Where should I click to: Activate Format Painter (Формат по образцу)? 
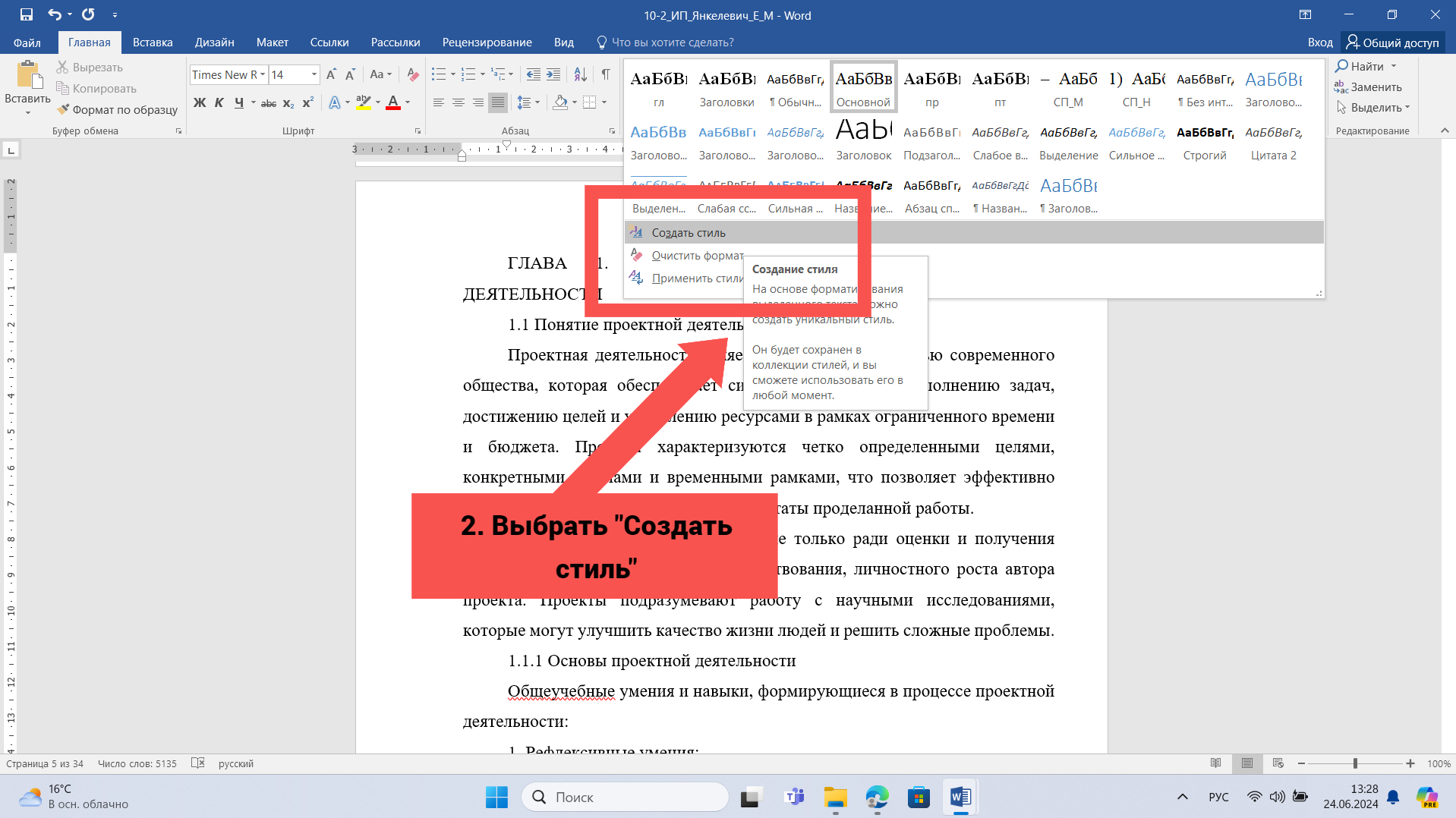(x=117, y=110)
